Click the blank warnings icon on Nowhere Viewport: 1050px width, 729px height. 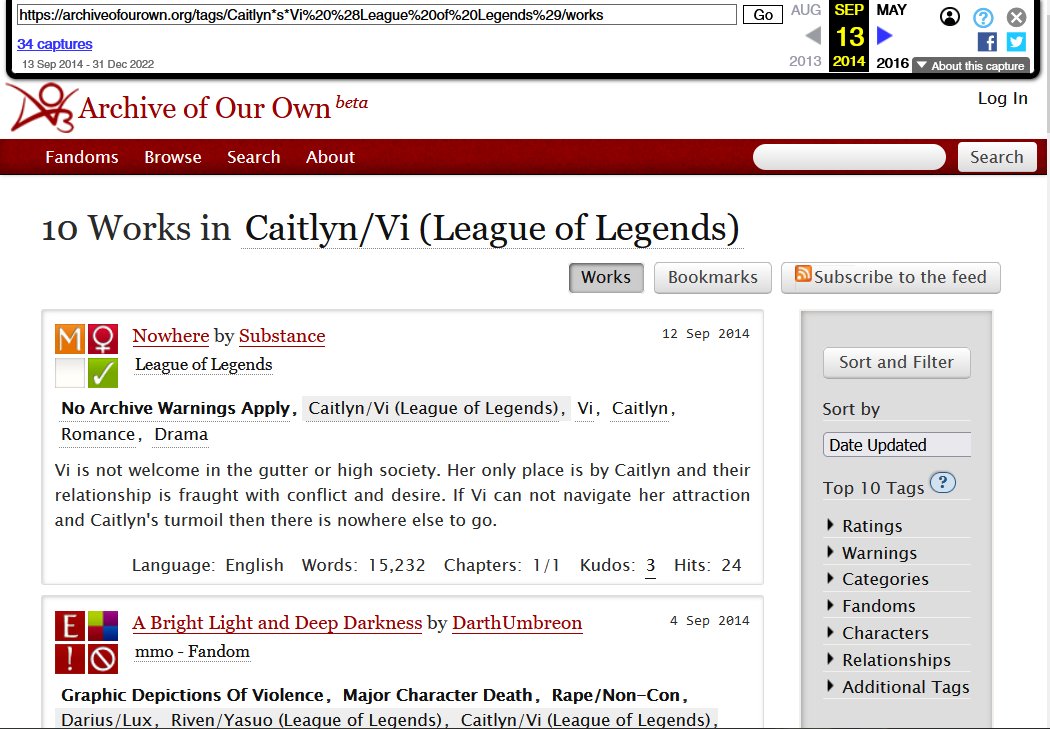click(70, 372)
